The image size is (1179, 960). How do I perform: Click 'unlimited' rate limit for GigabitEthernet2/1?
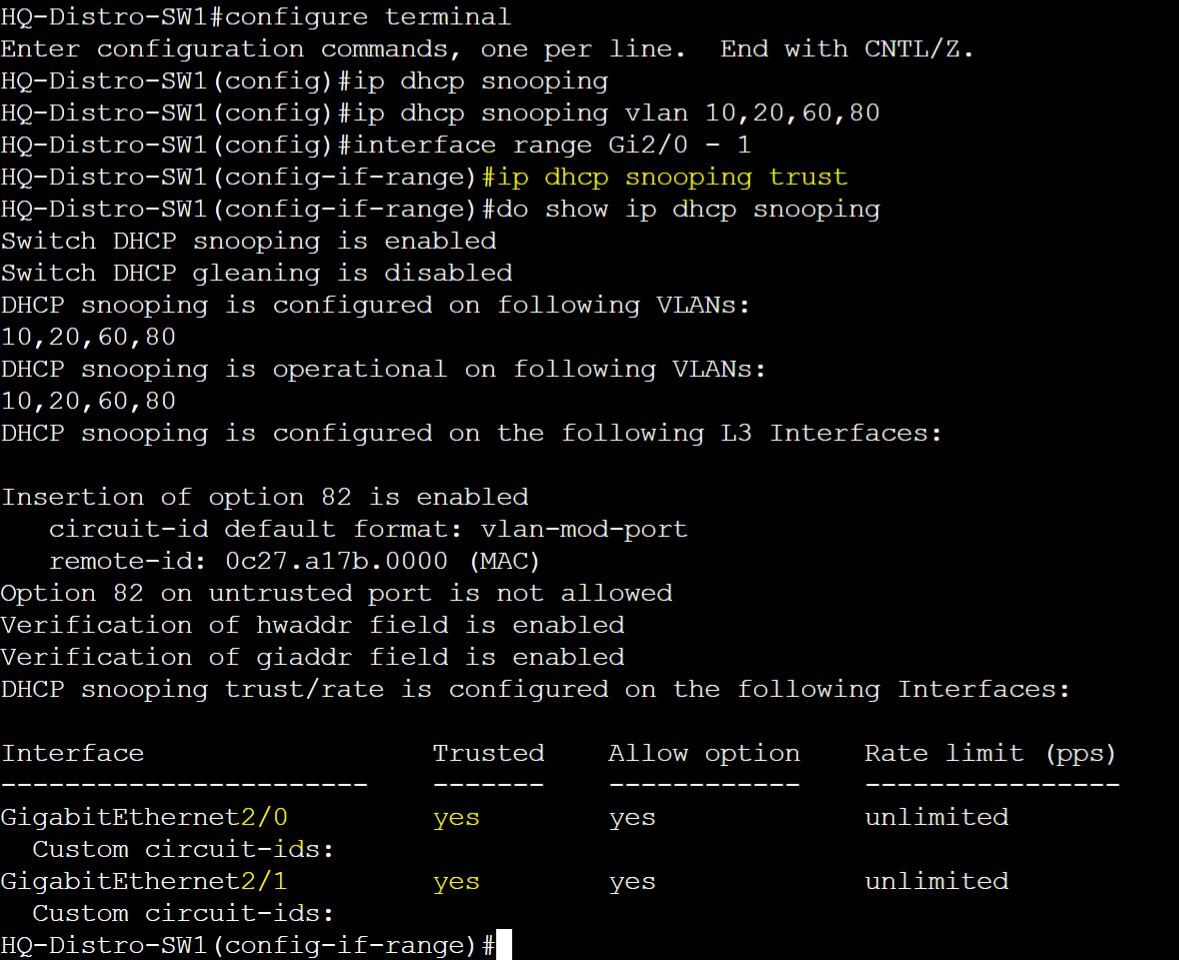(x=936, y=881)
